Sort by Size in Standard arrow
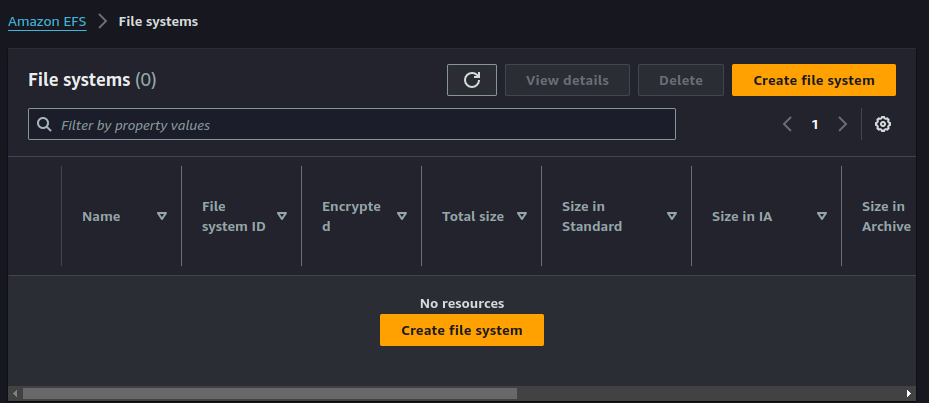 (672, 216)
